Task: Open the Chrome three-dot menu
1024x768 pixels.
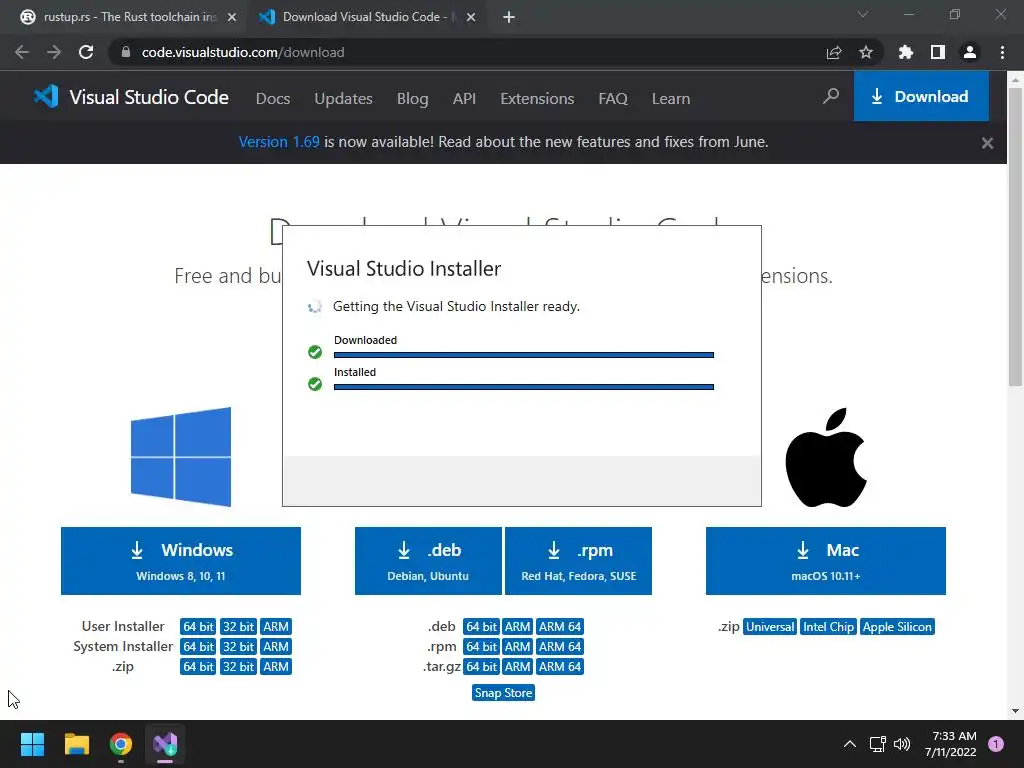Action: [1002, 52]
